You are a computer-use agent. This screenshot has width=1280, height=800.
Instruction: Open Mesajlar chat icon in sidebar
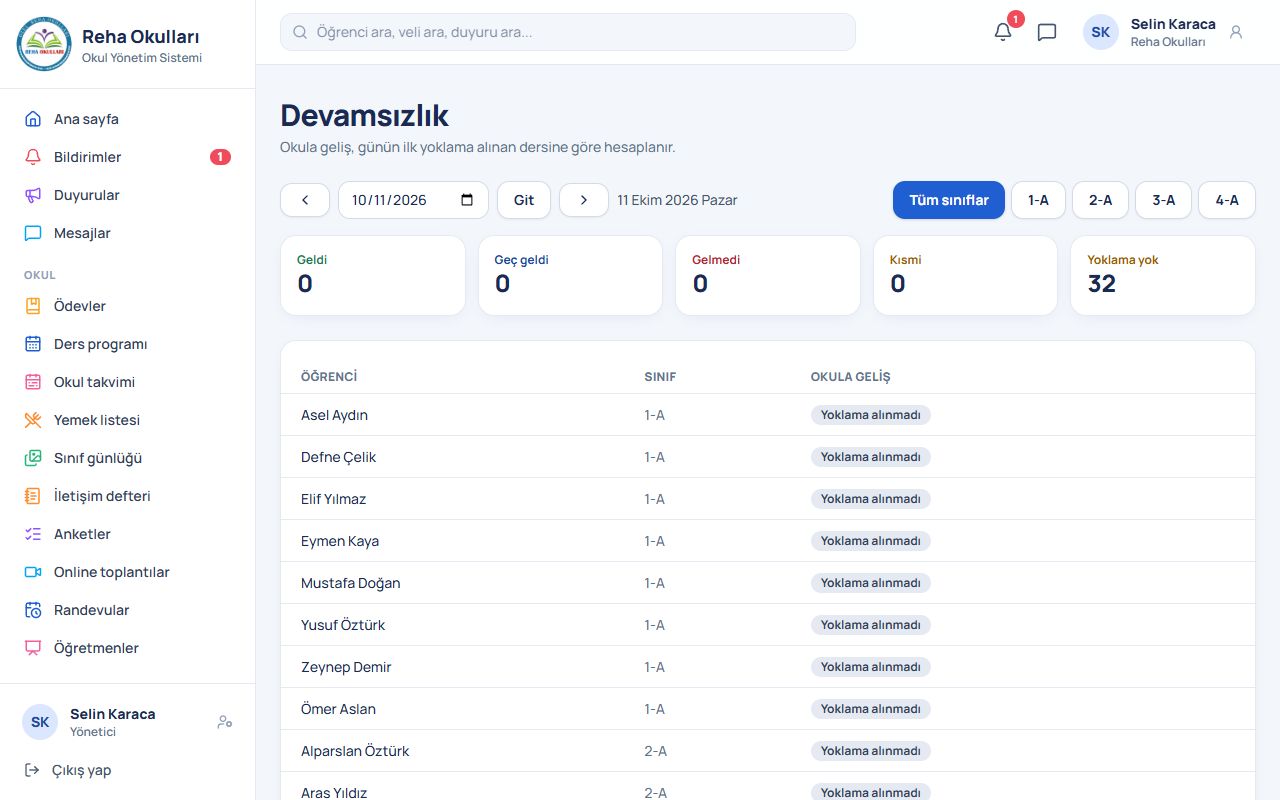tap(33, 233)
